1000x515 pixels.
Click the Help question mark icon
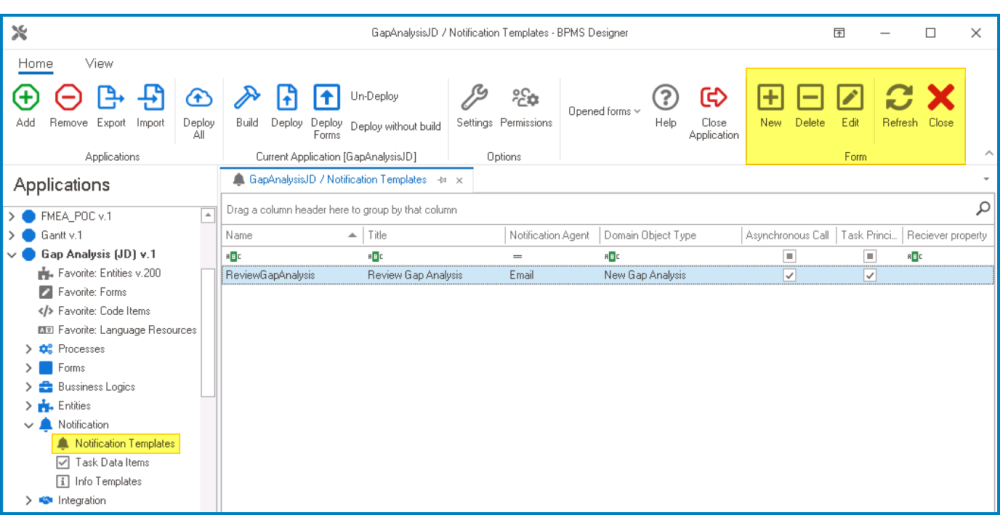click(665, 98)
